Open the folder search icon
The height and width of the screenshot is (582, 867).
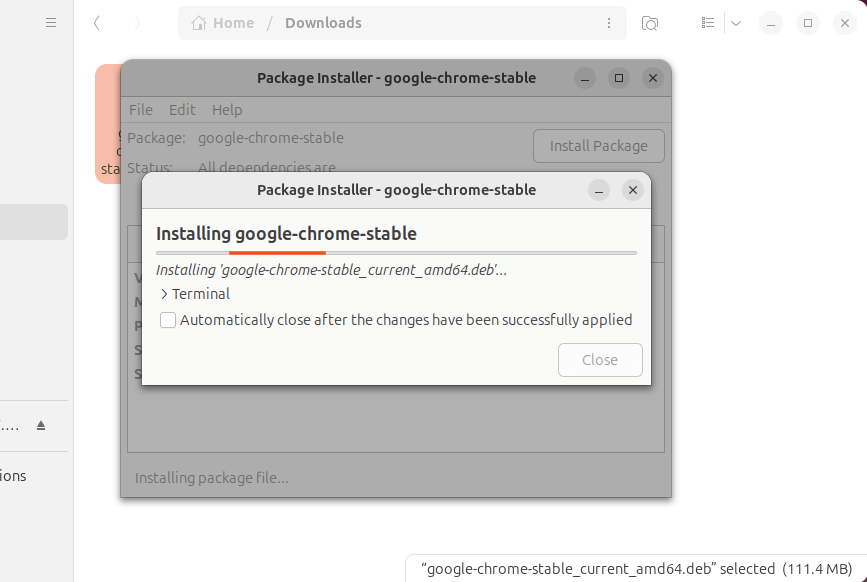pos(650,23)
